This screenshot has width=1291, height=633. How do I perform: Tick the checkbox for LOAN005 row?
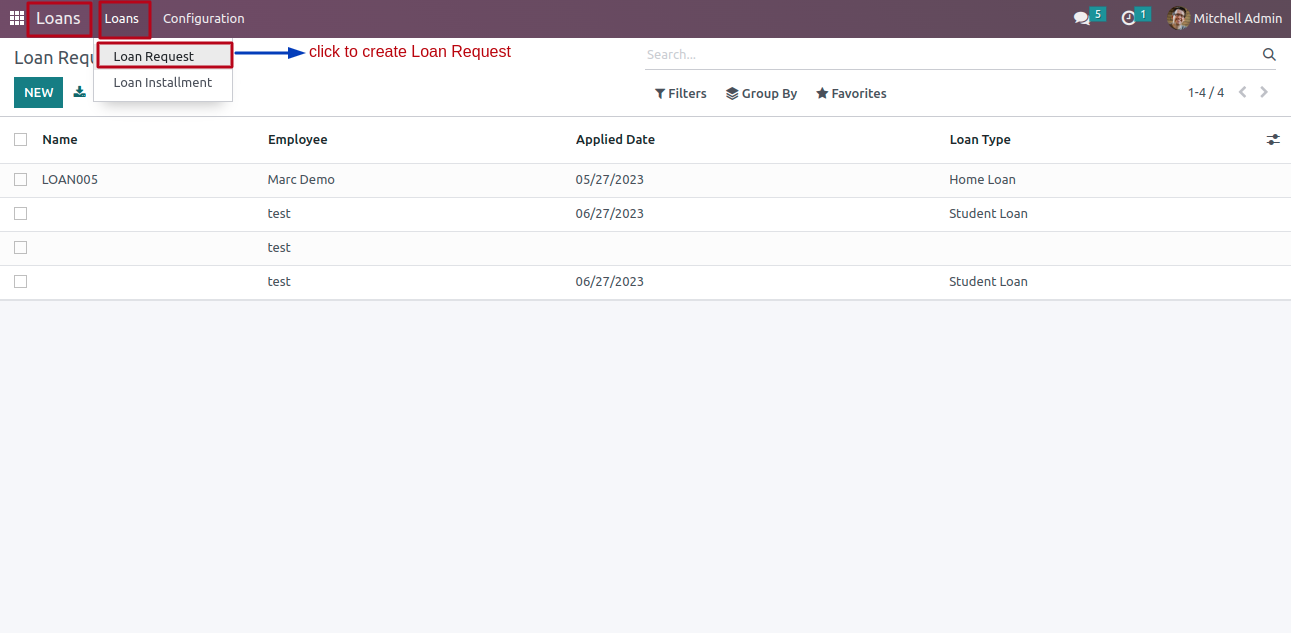coord(20,180)
